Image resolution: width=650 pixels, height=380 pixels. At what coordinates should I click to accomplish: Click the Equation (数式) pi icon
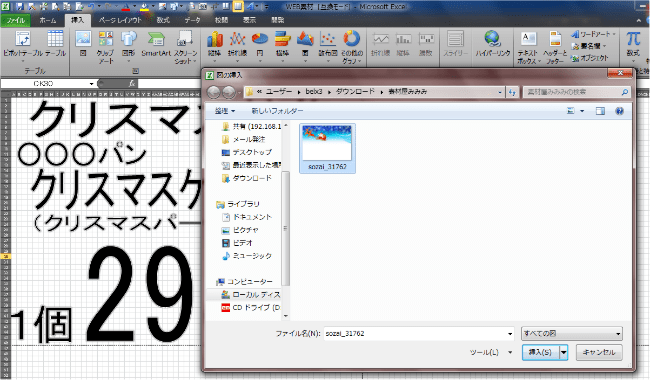[633, 39]
